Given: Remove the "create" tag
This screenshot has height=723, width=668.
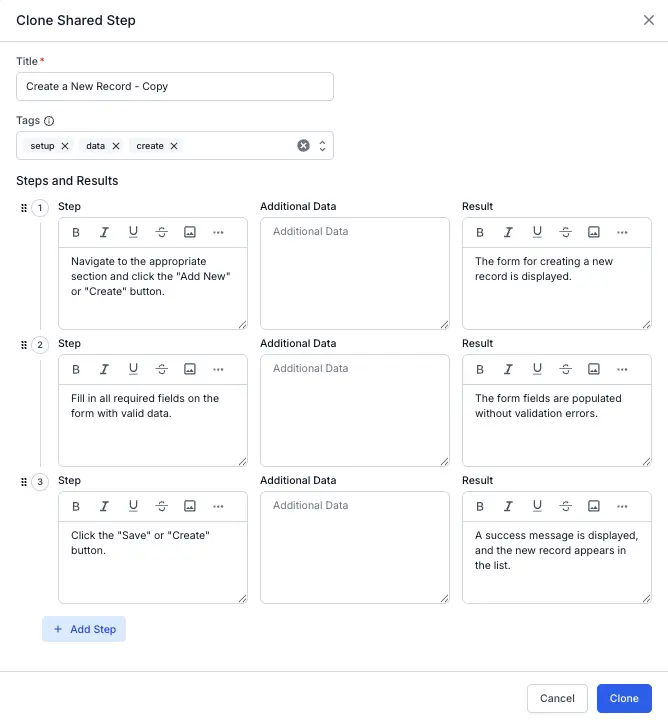Looking at the screenshot, I should coord(174,146).
